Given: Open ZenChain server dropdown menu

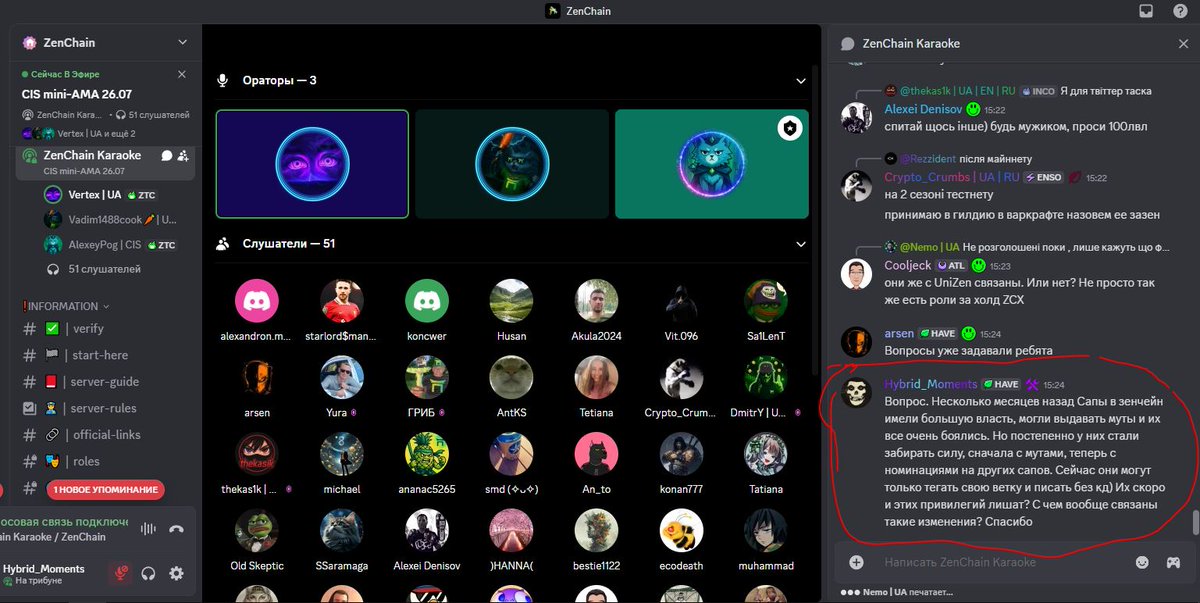Looking at the screenshot, I should pos(182,43).
